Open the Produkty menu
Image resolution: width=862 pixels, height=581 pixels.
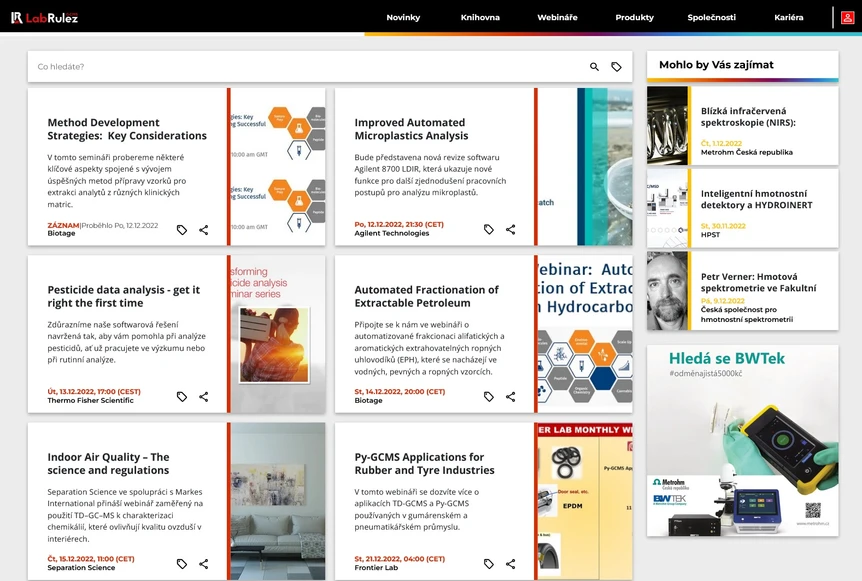(x=633, y=17)
